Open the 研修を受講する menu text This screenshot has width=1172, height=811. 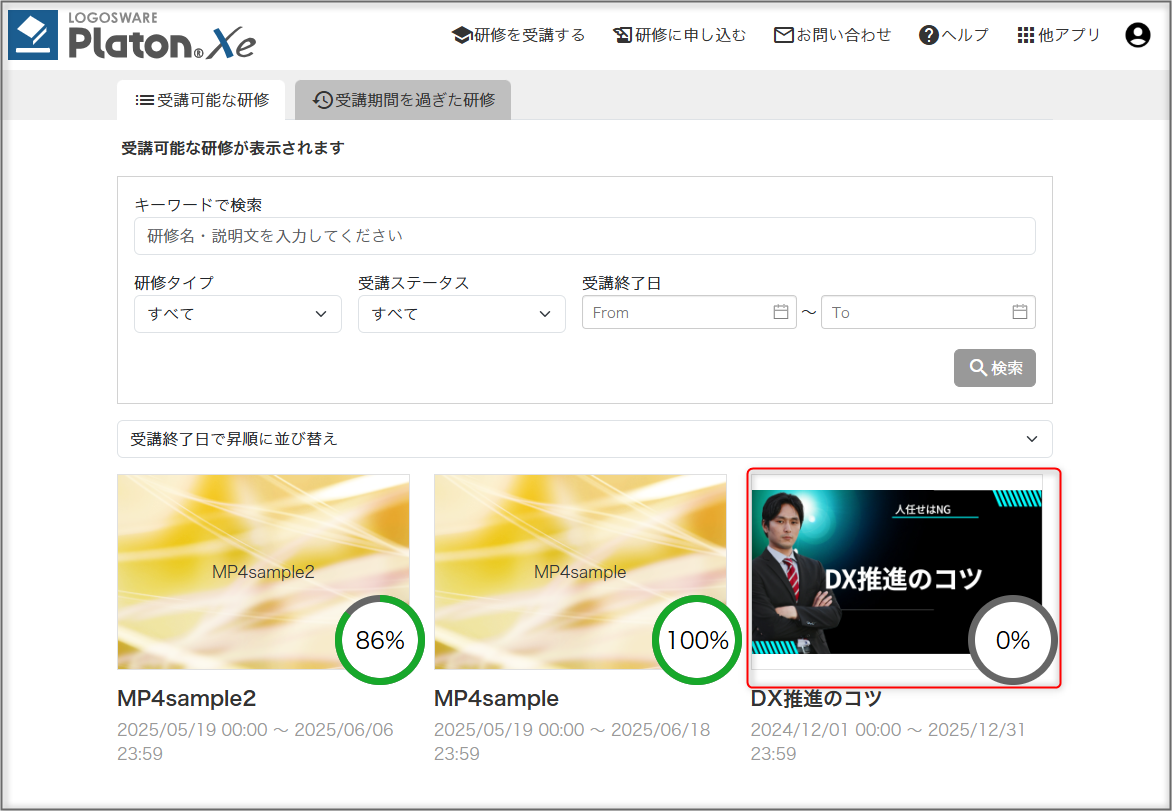click(x=530, y=35)
